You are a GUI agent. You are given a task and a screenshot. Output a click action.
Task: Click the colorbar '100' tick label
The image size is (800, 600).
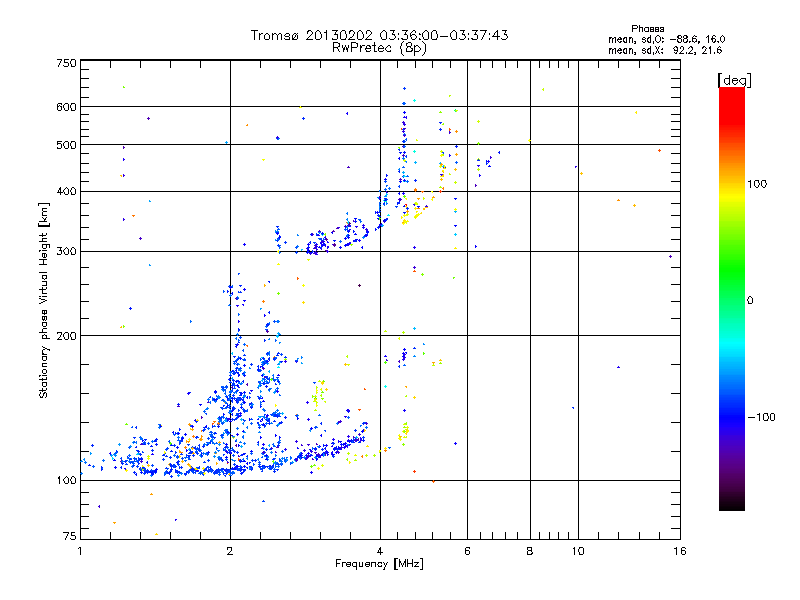[x=757, y=184]
